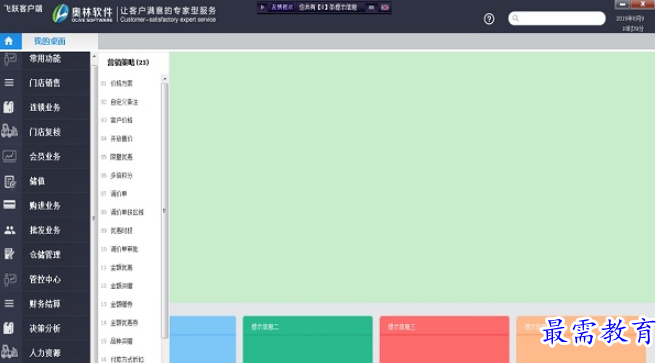This screenshot has width=664, height=363.
Task: Click the search input field
Action: (x=556, y=18)
